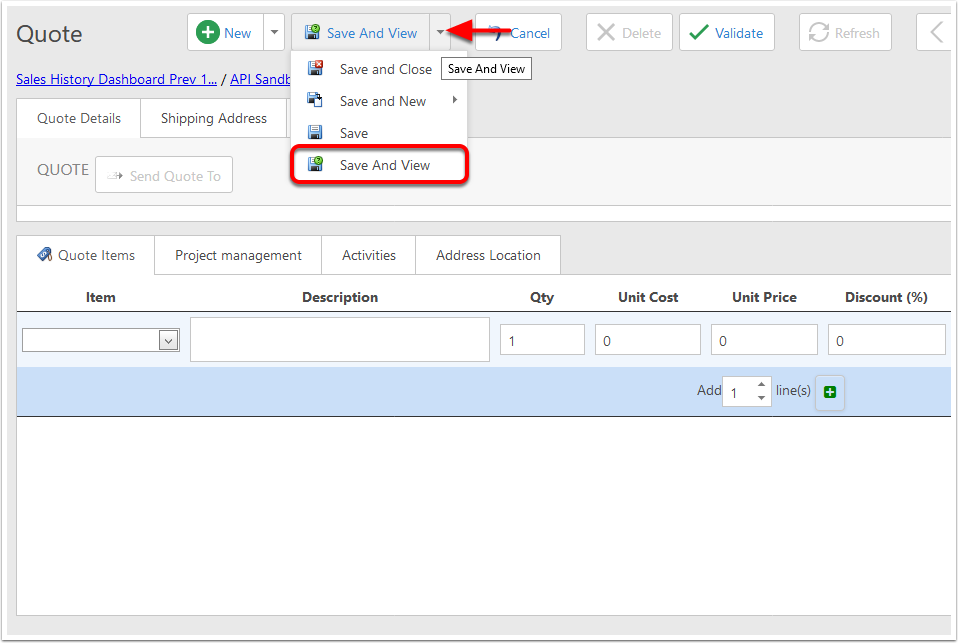Click the Save and New disk icon

(315, 100)
